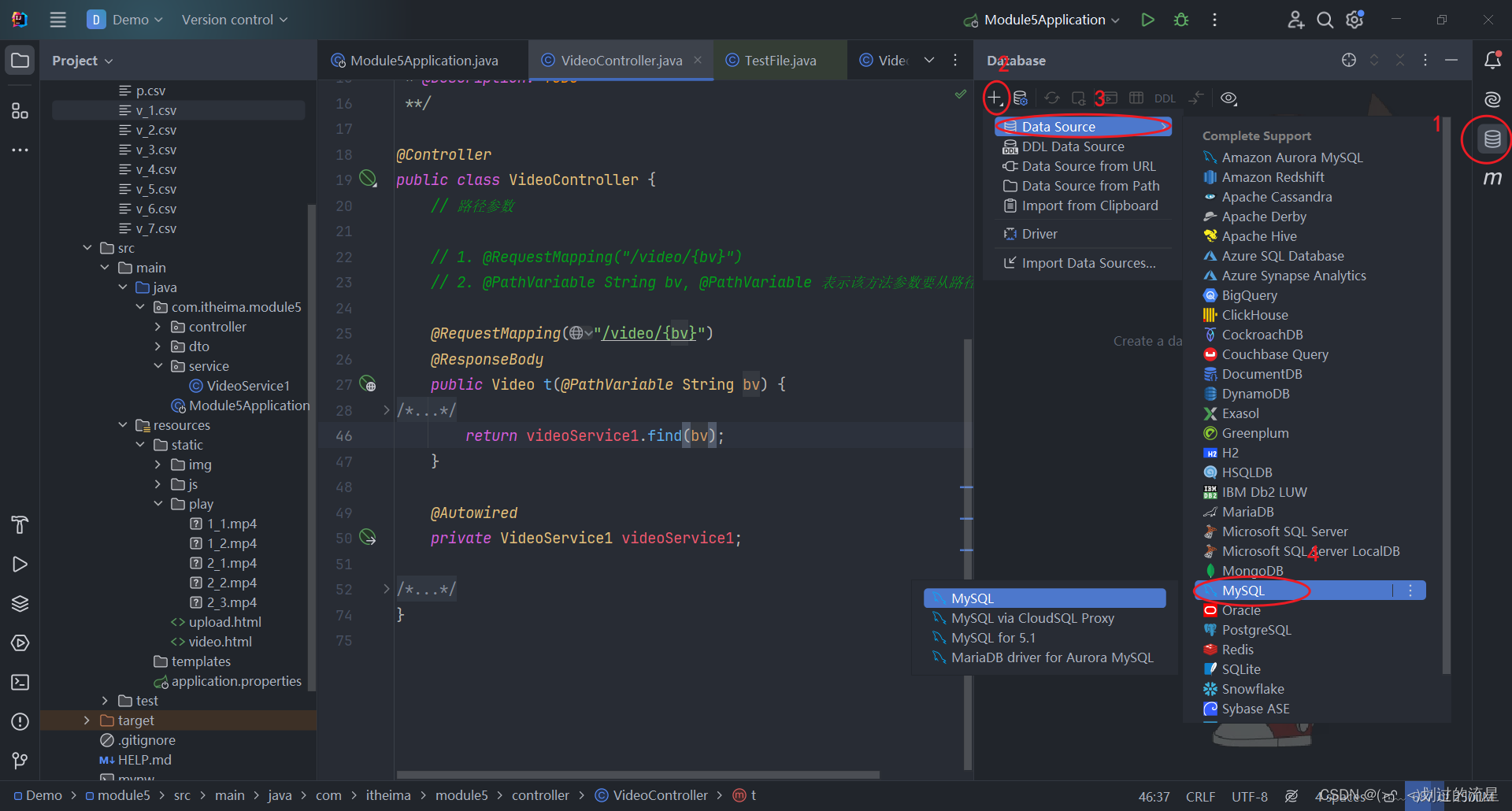This screenshot has height=811, width=1512.
Task: Toggle the Database view options eye icon
Action: (1228, 98)
